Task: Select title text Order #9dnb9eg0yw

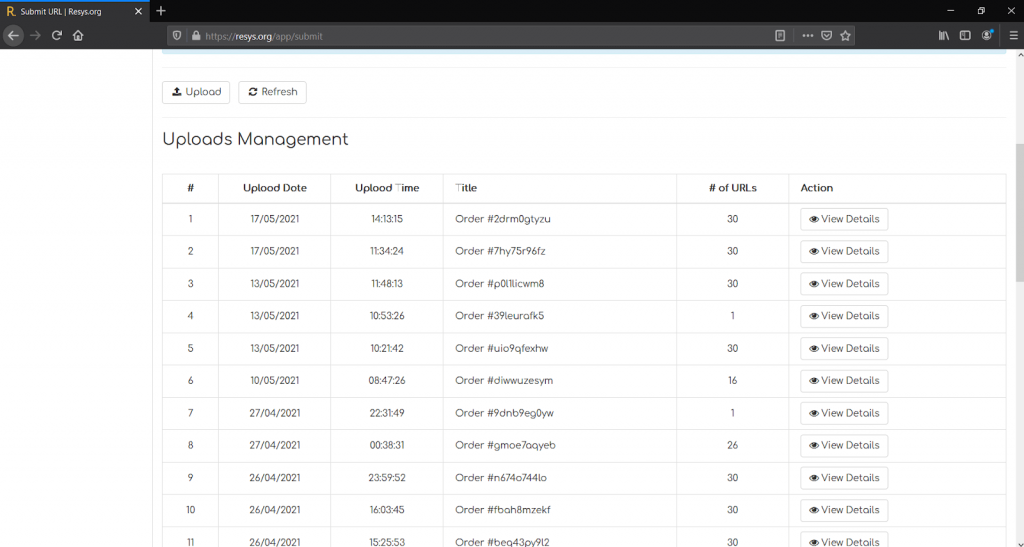Action: [504, 413]
